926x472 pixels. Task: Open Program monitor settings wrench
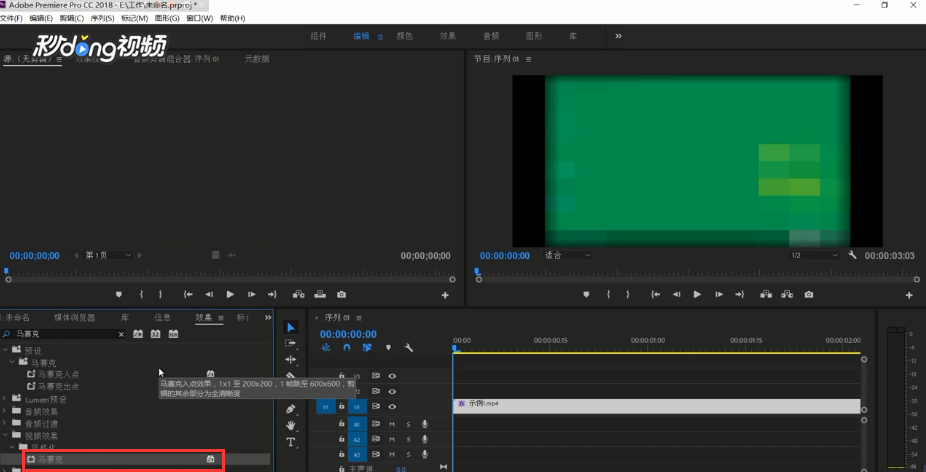coord(852,255)
